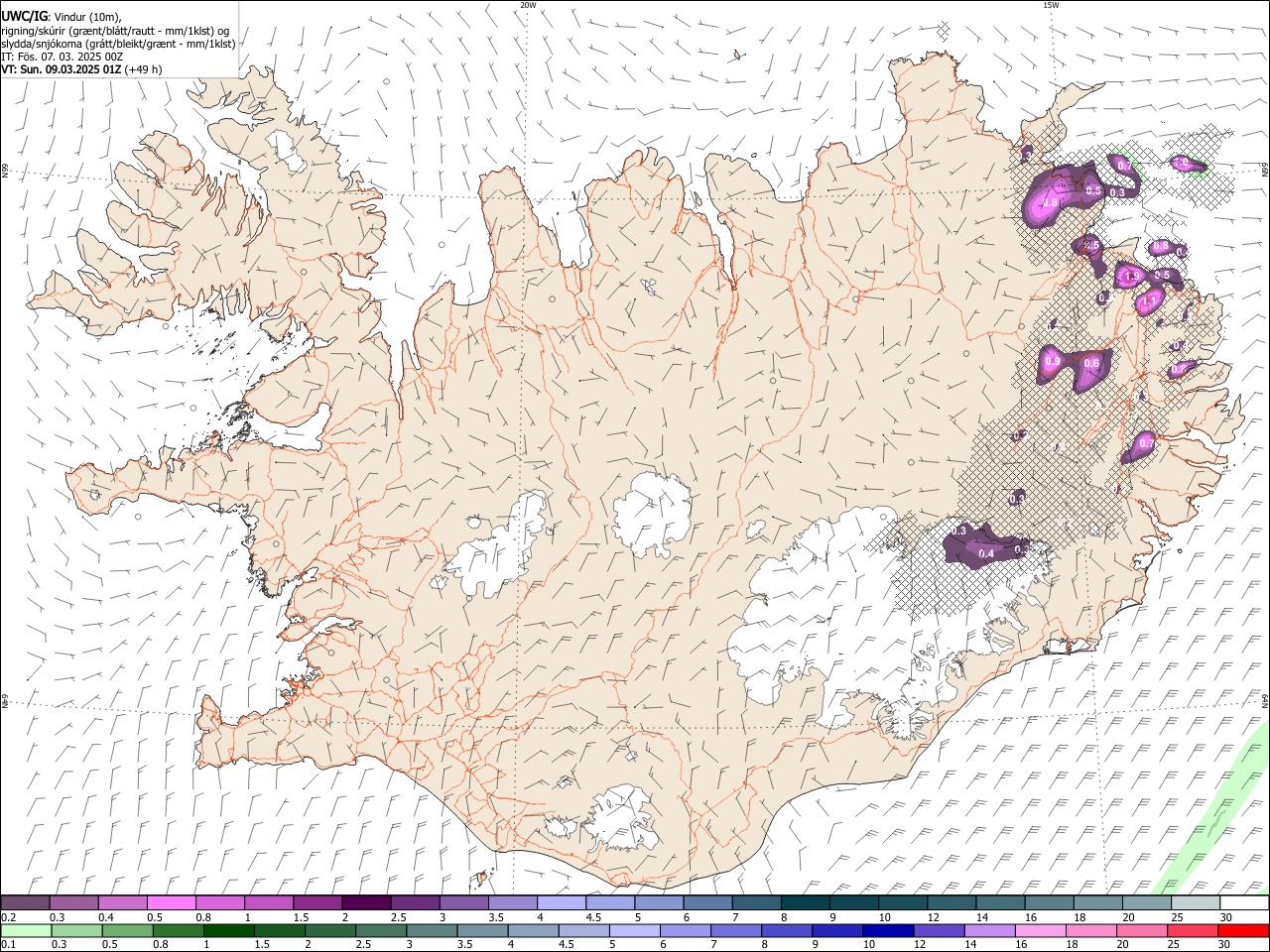The image size is (1270, 952).
Task: Click the bright pink 0.5 snow legend swatch
Action: (x=171, y=902)
